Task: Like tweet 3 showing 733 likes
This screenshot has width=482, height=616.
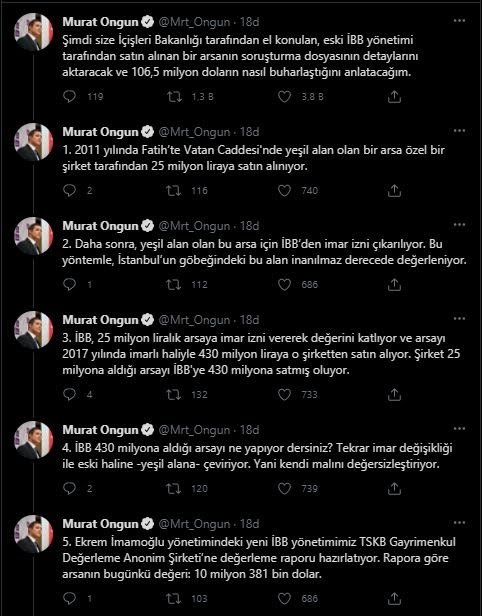Action: [x=284, y=394]
